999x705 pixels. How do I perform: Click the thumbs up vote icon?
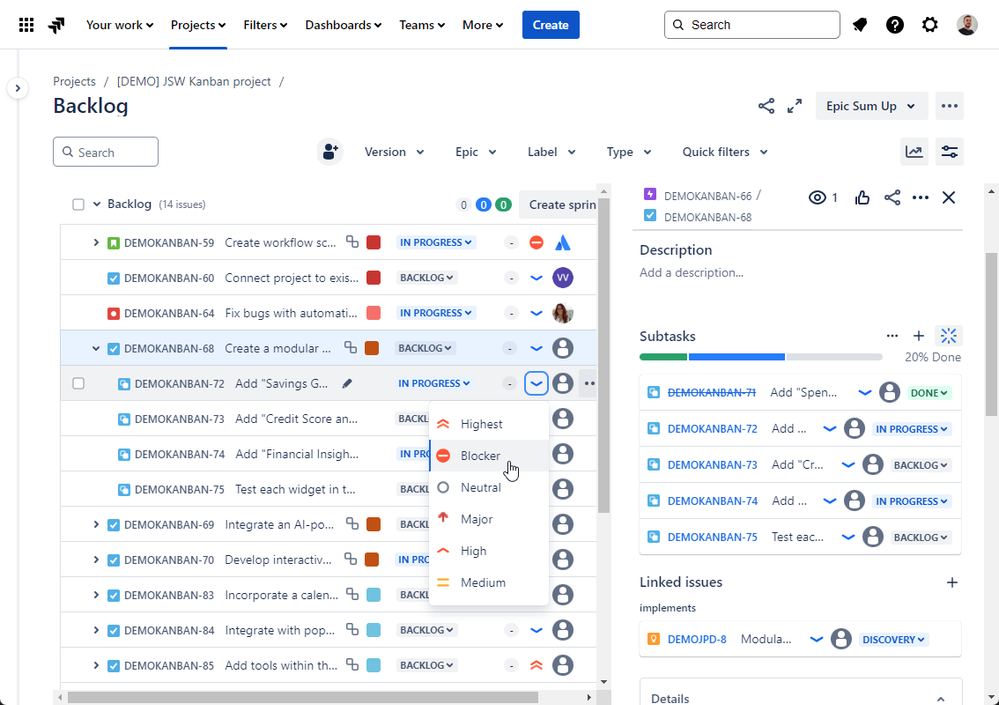[x=862, y=197]
